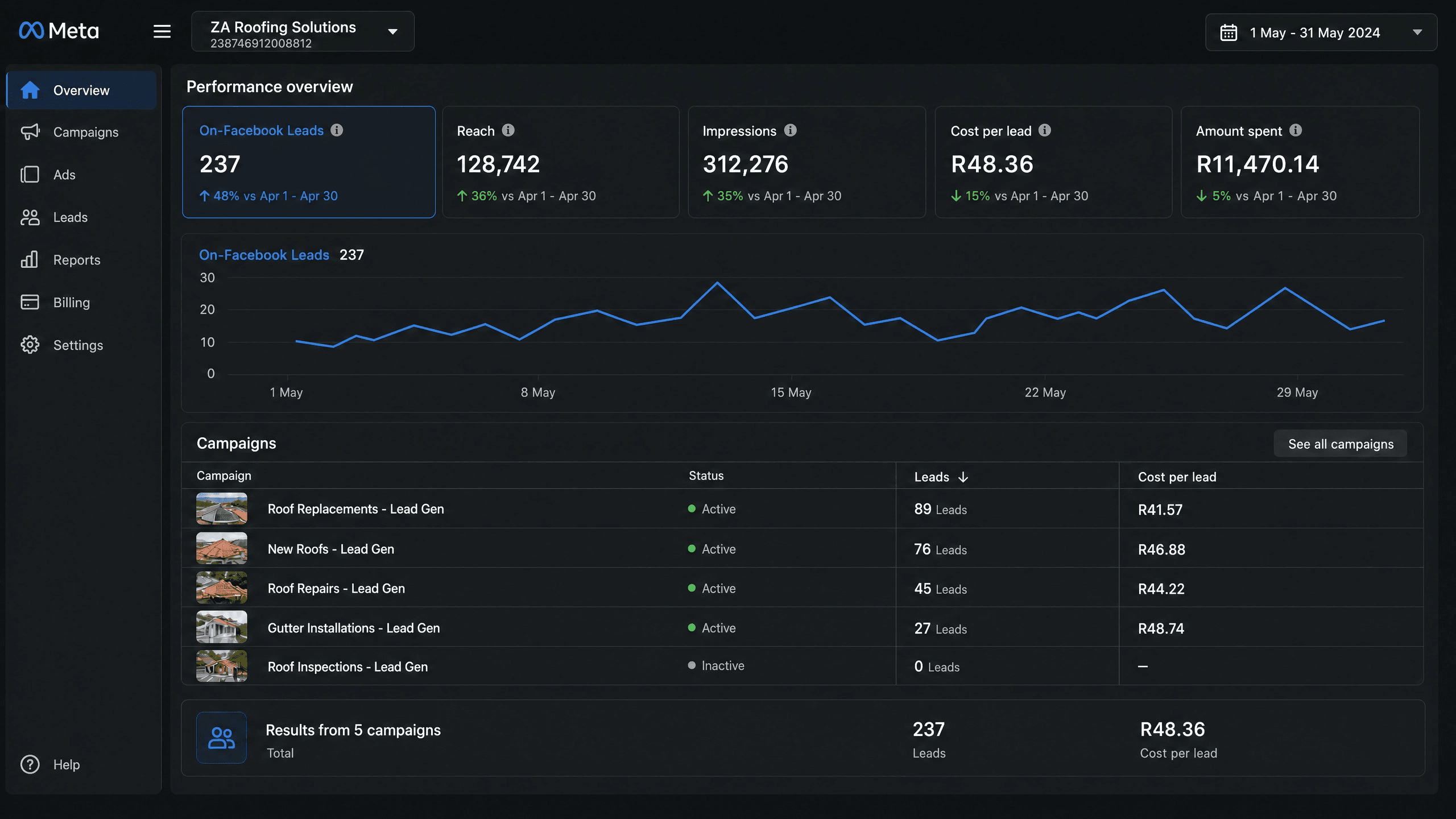Click the Inactive status of Roof Inspections
The width and height of the screenshot is (1456, 819).
[716, 665]
